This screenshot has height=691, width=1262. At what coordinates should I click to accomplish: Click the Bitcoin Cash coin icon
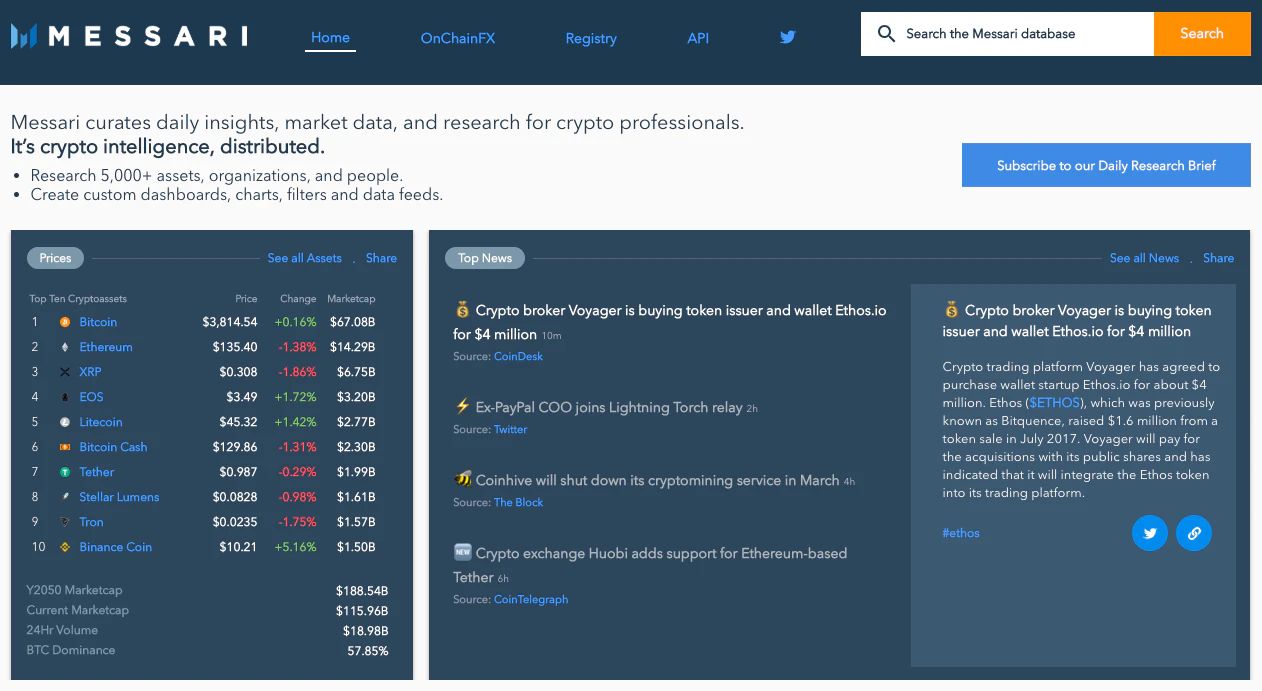click(x=65, y=447)
